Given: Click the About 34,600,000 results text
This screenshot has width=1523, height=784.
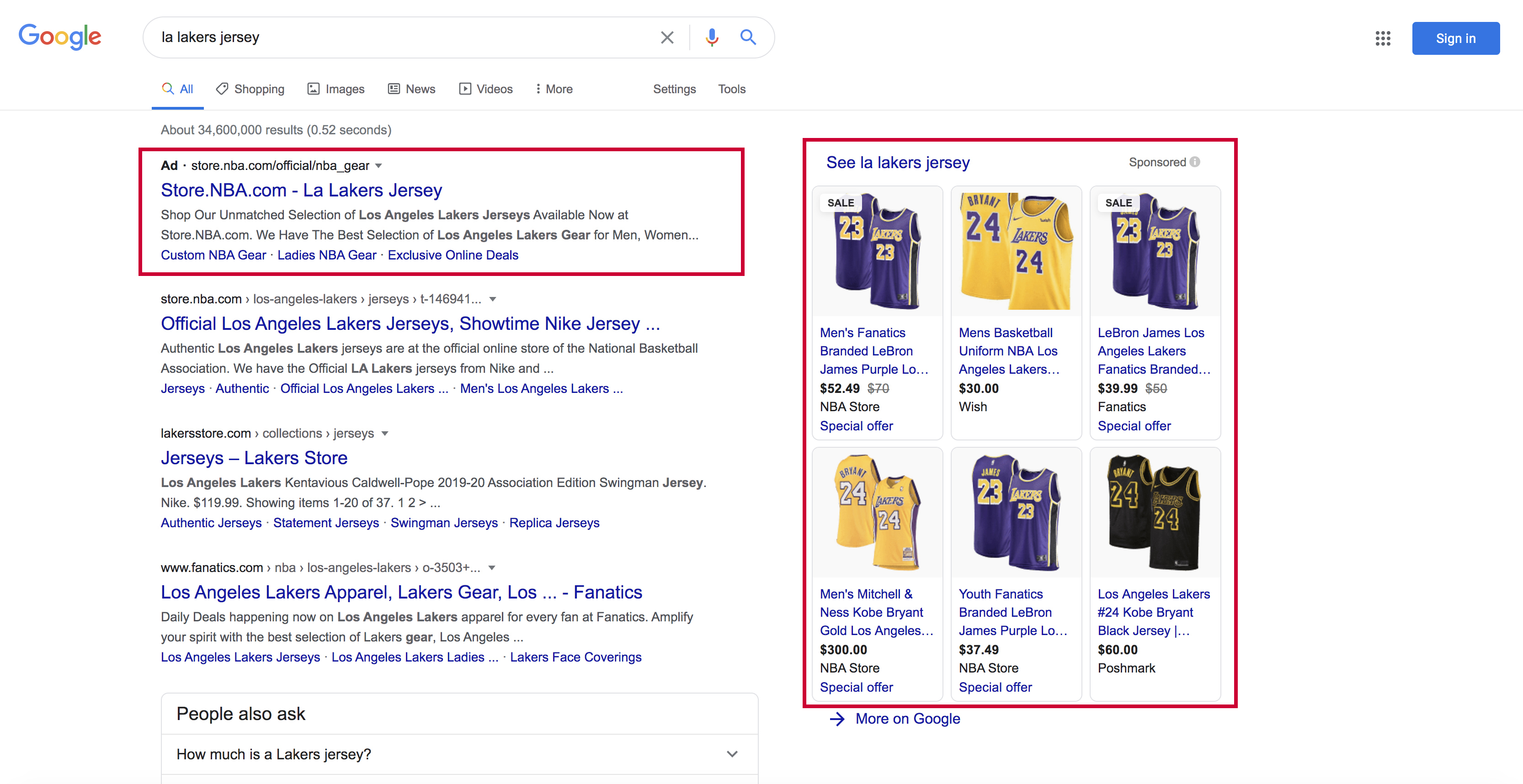Looking at the screenshot, I should 276,130.
